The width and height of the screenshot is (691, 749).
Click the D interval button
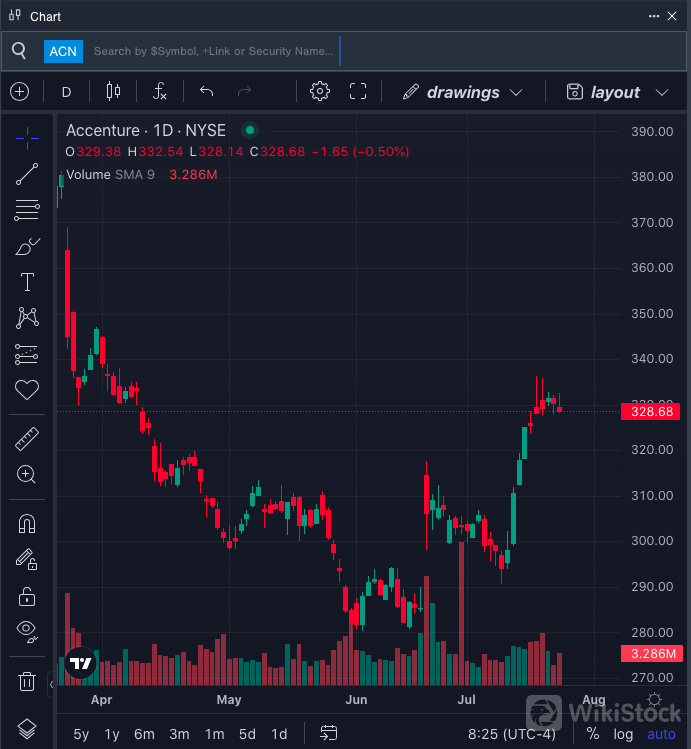[67, 92]
